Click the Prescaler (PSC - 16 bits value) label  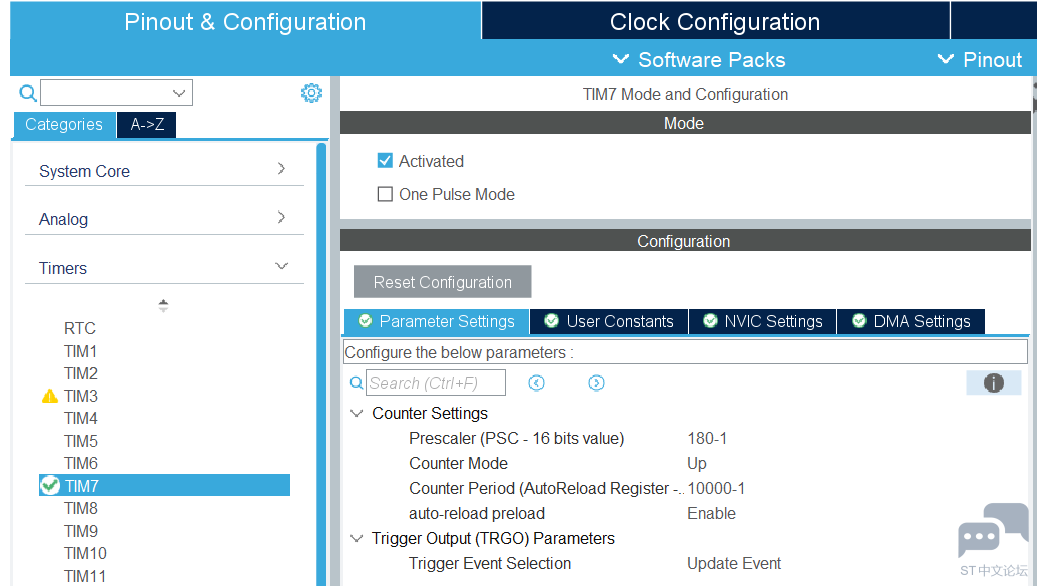coord(517,439)
